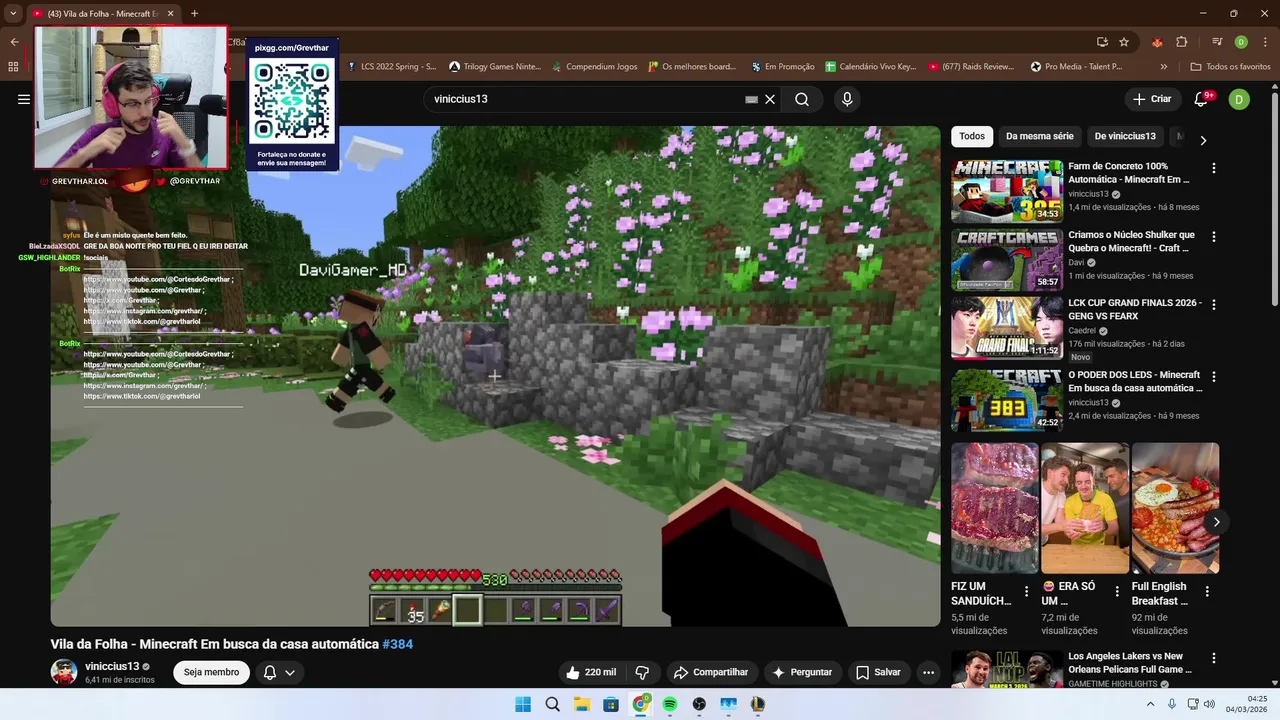This screenshot has height=720, width=1280.
Task: Open Farm de Concreto 100% Automática video thumbnail
Action: tap(1007, 191)
